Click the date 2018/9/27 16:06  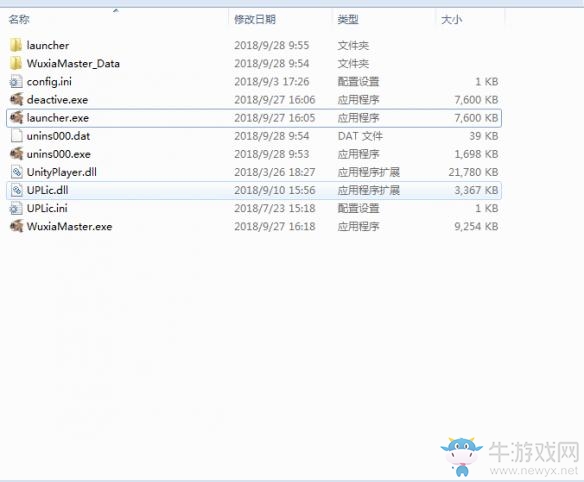coord(274,100)
